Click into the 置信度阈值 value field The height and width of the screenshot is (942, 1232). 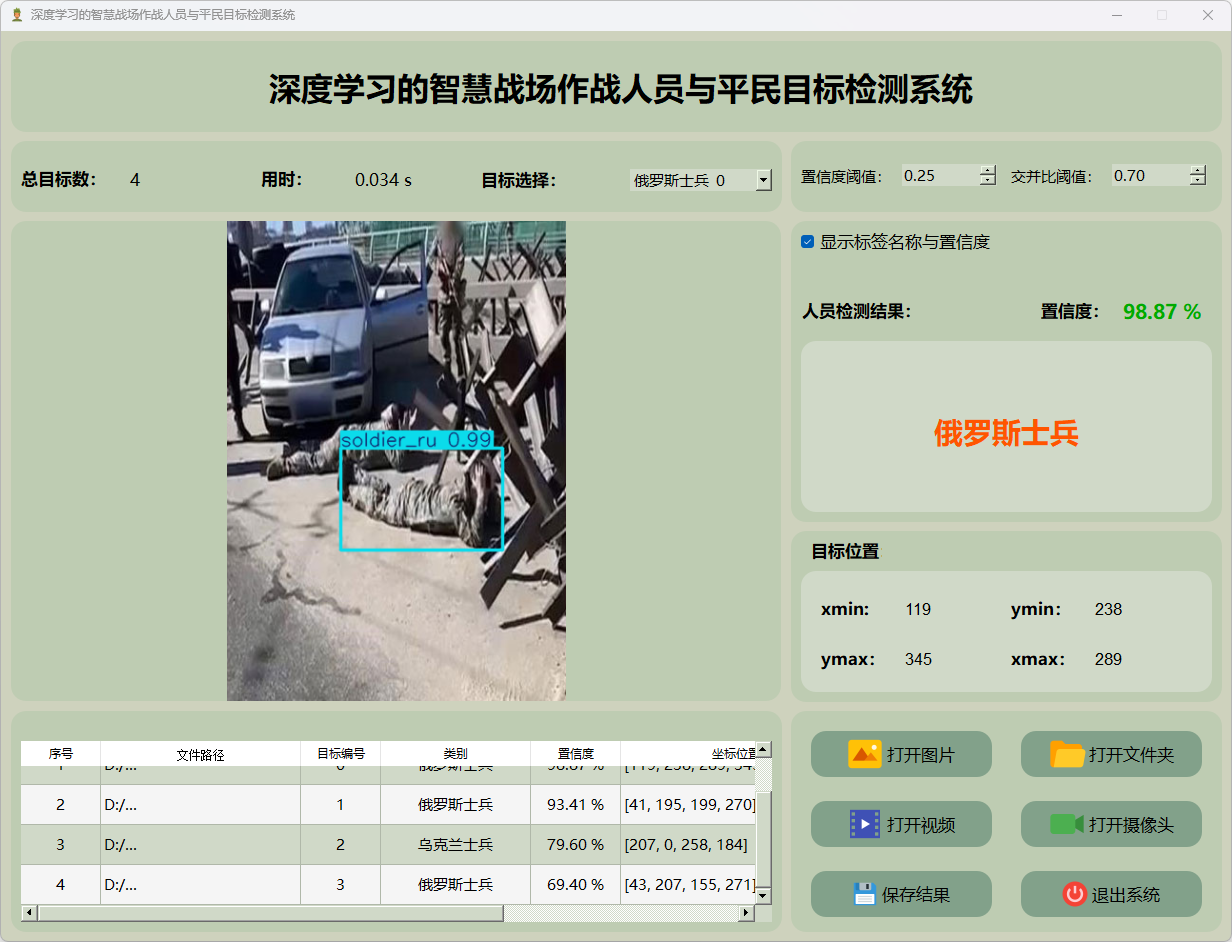click(938, 176)
